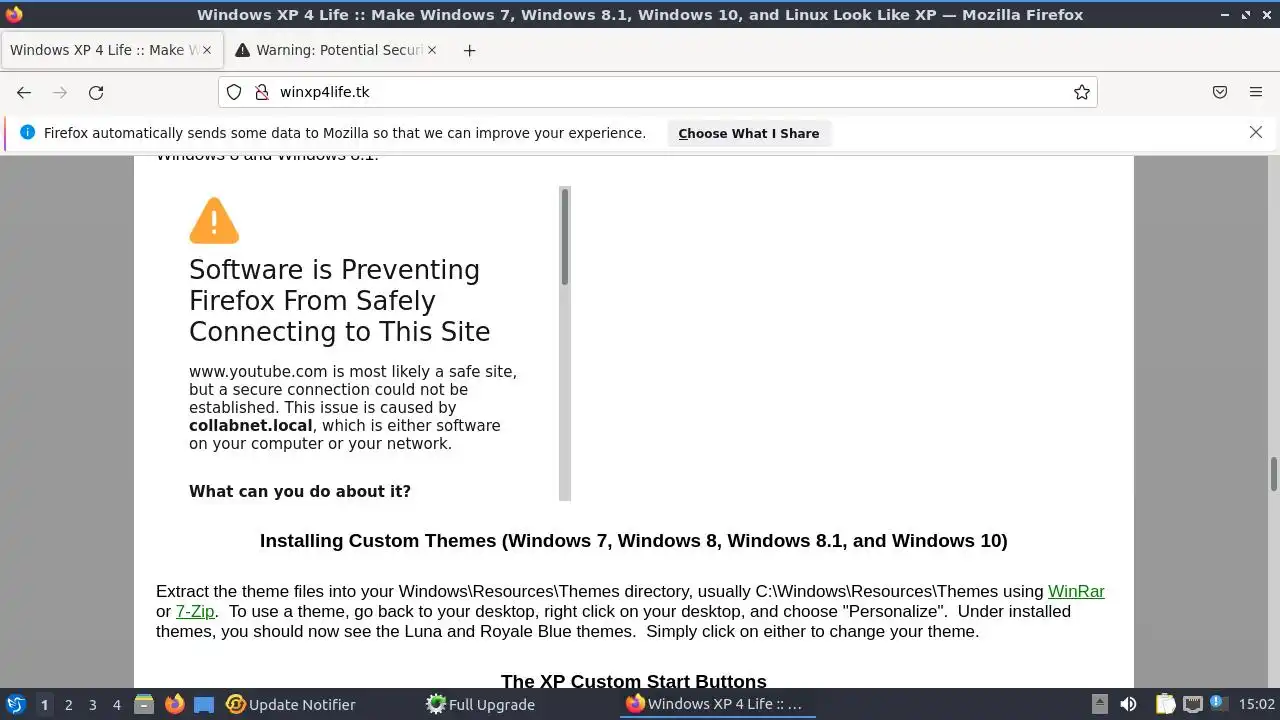Reload the current page
The height and width of the screenshot is (720, 1280).
coord(96,92)
